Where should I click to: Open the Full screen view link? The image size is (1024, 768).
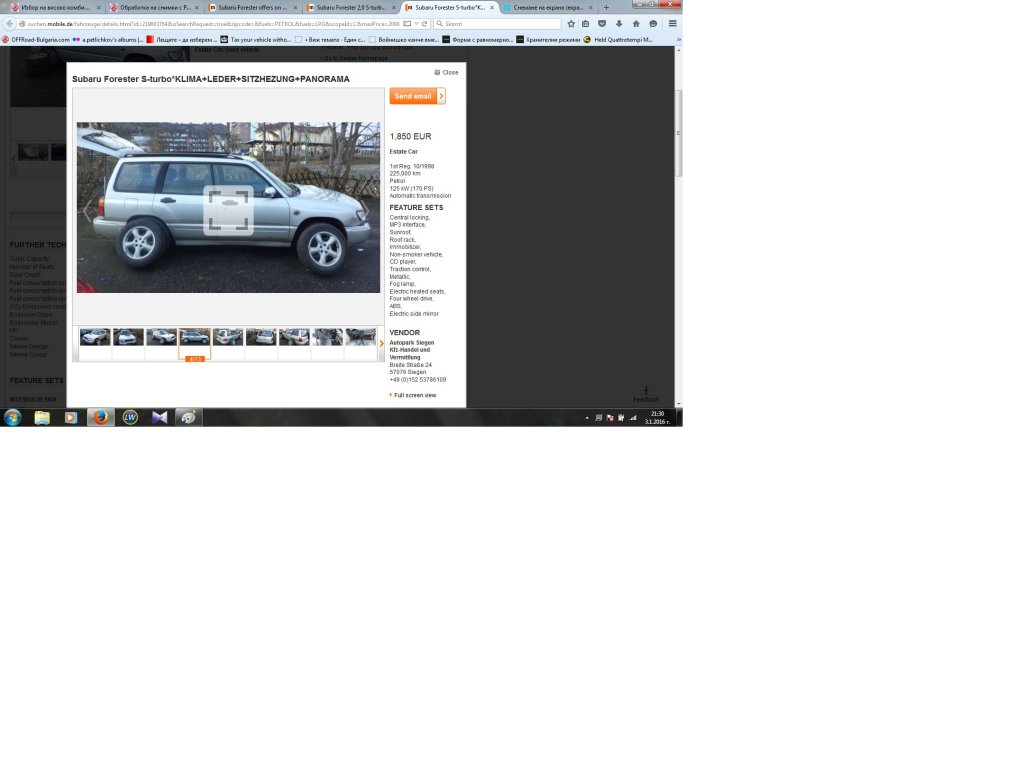415,395
